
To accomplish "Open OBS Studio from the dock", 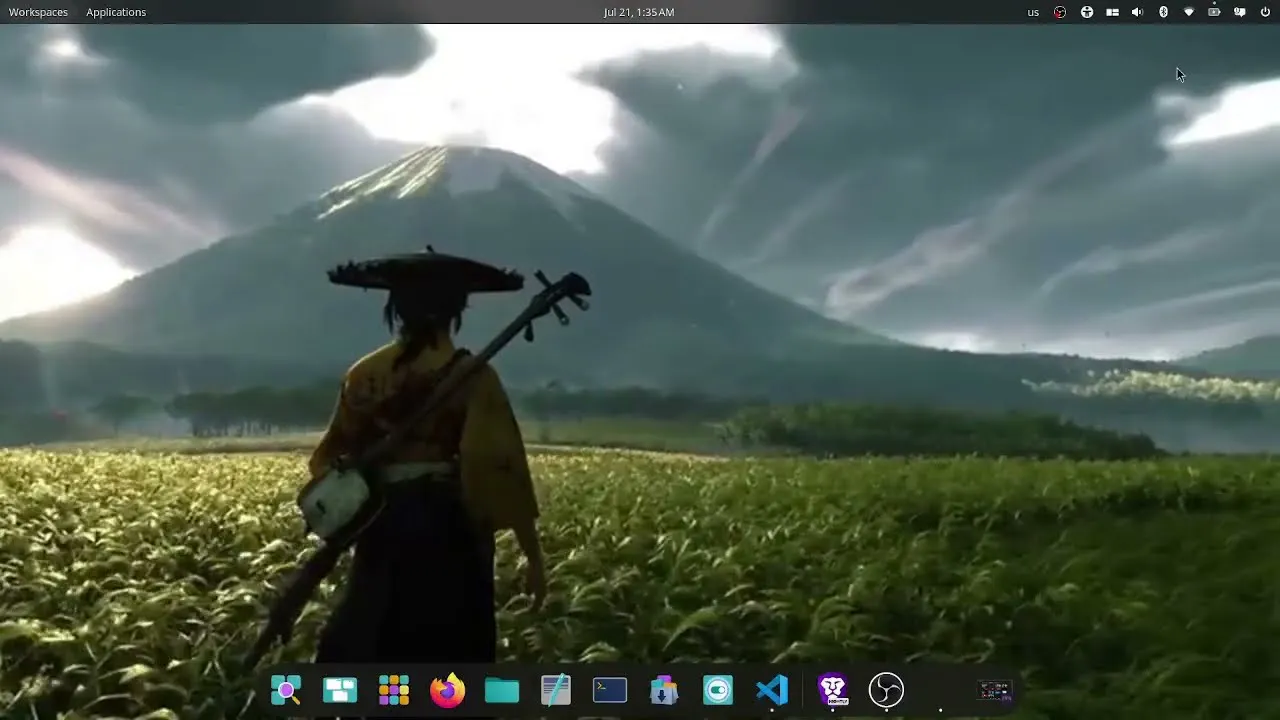I will 886,690.
